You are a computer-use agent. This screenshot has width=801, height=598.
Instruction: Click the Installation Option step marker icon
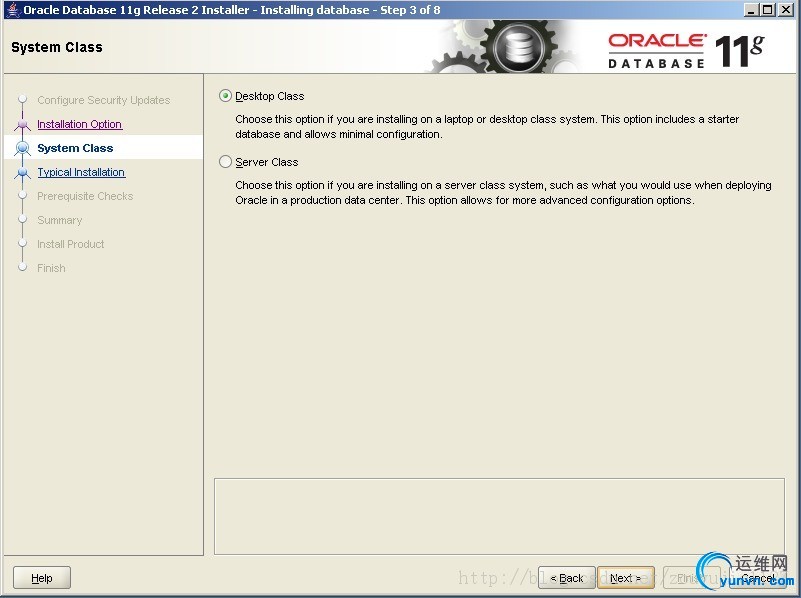22,124
